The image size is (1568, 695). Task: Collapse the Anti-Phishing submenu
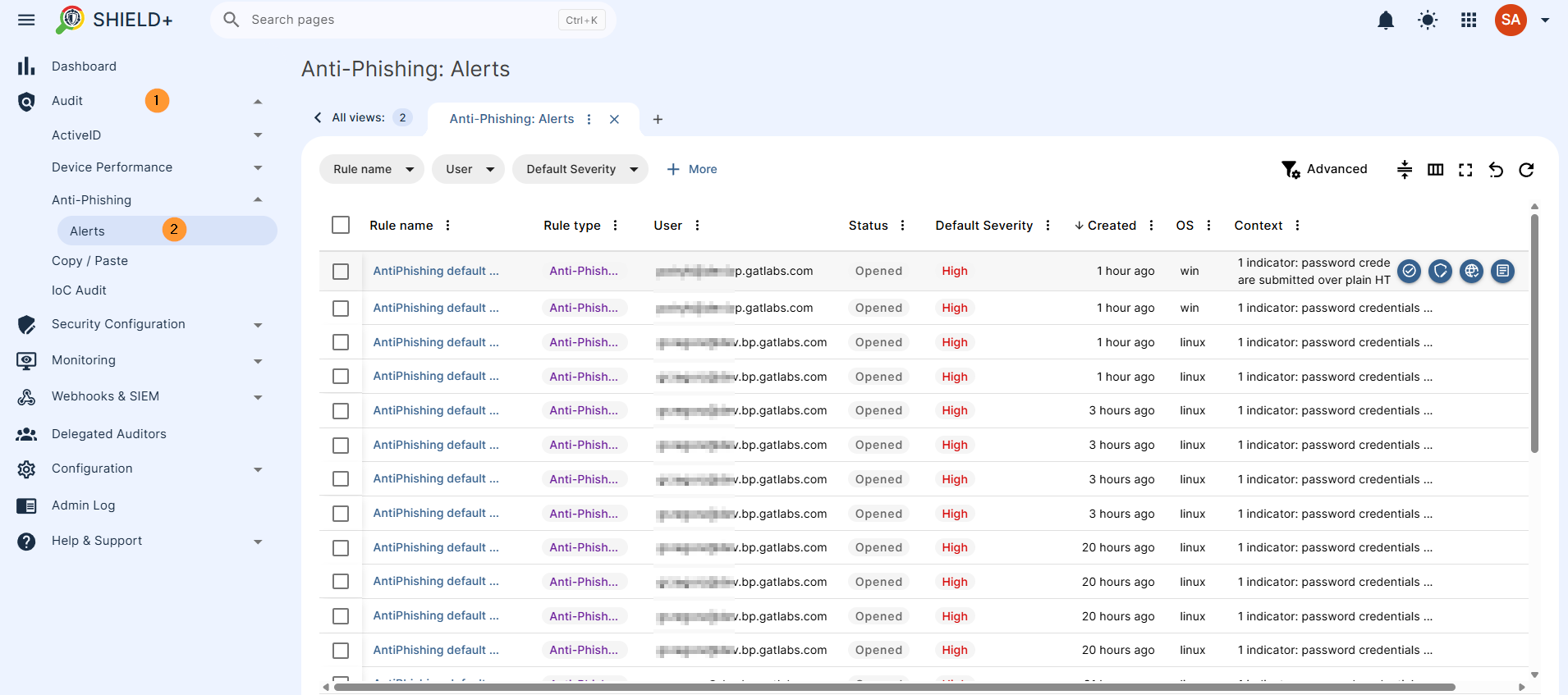click(x=258, y=200)
